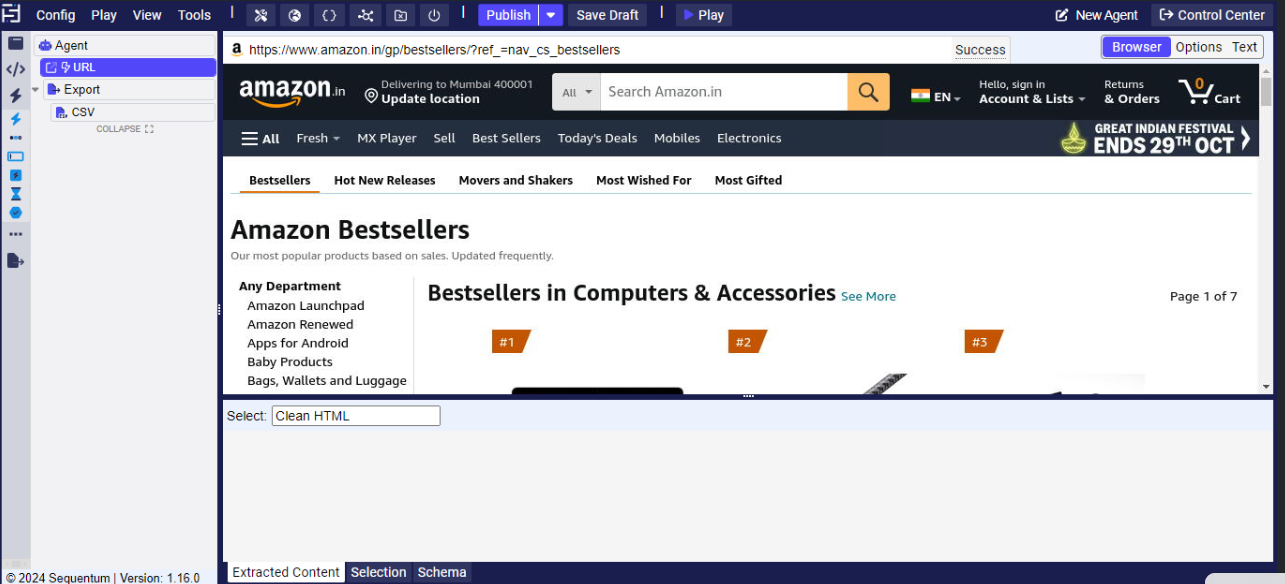Click the ellipsis more icon in sidebar
The image size is (1285, 584).
(x=15, y=234)
